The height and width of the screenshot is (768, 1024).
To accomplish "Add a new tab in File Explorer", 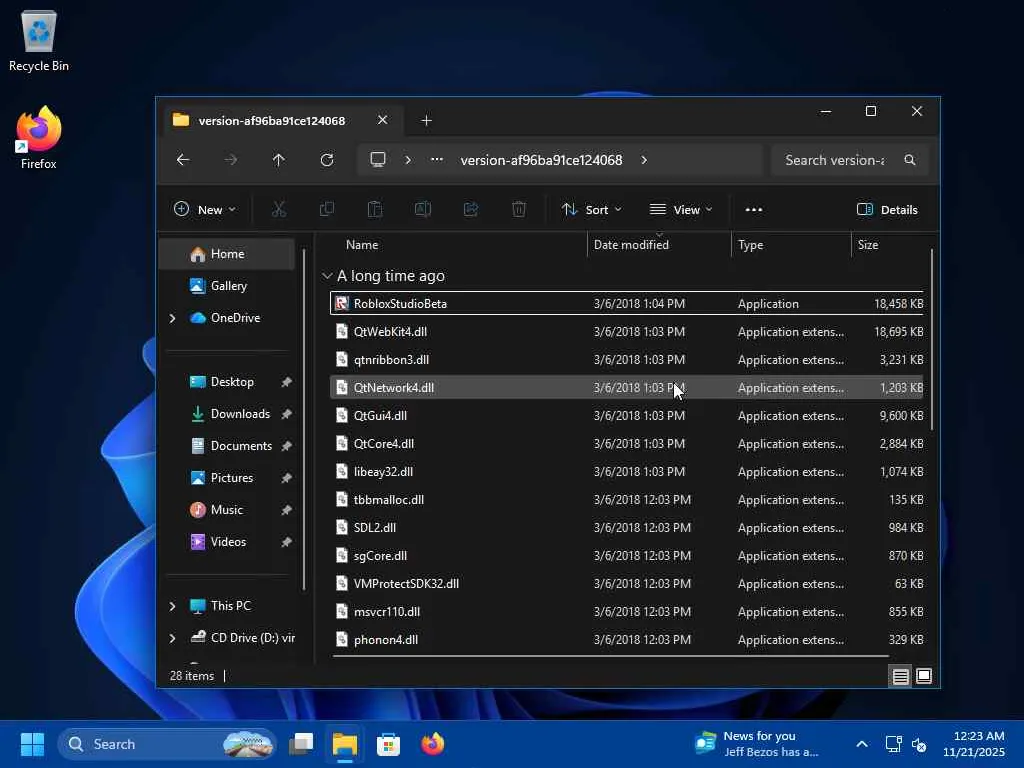I will [x=426, y=121].
